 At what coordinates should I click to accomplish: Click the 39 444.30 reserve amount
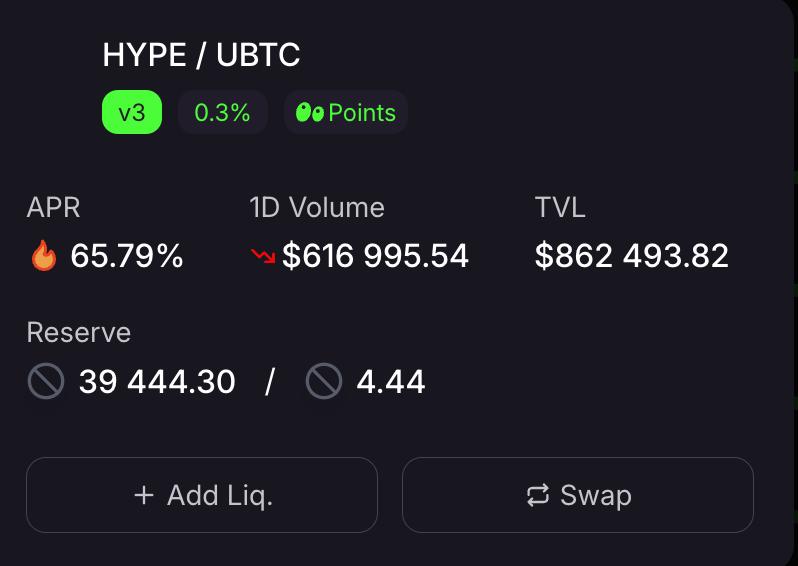click(x=157, y=381)
